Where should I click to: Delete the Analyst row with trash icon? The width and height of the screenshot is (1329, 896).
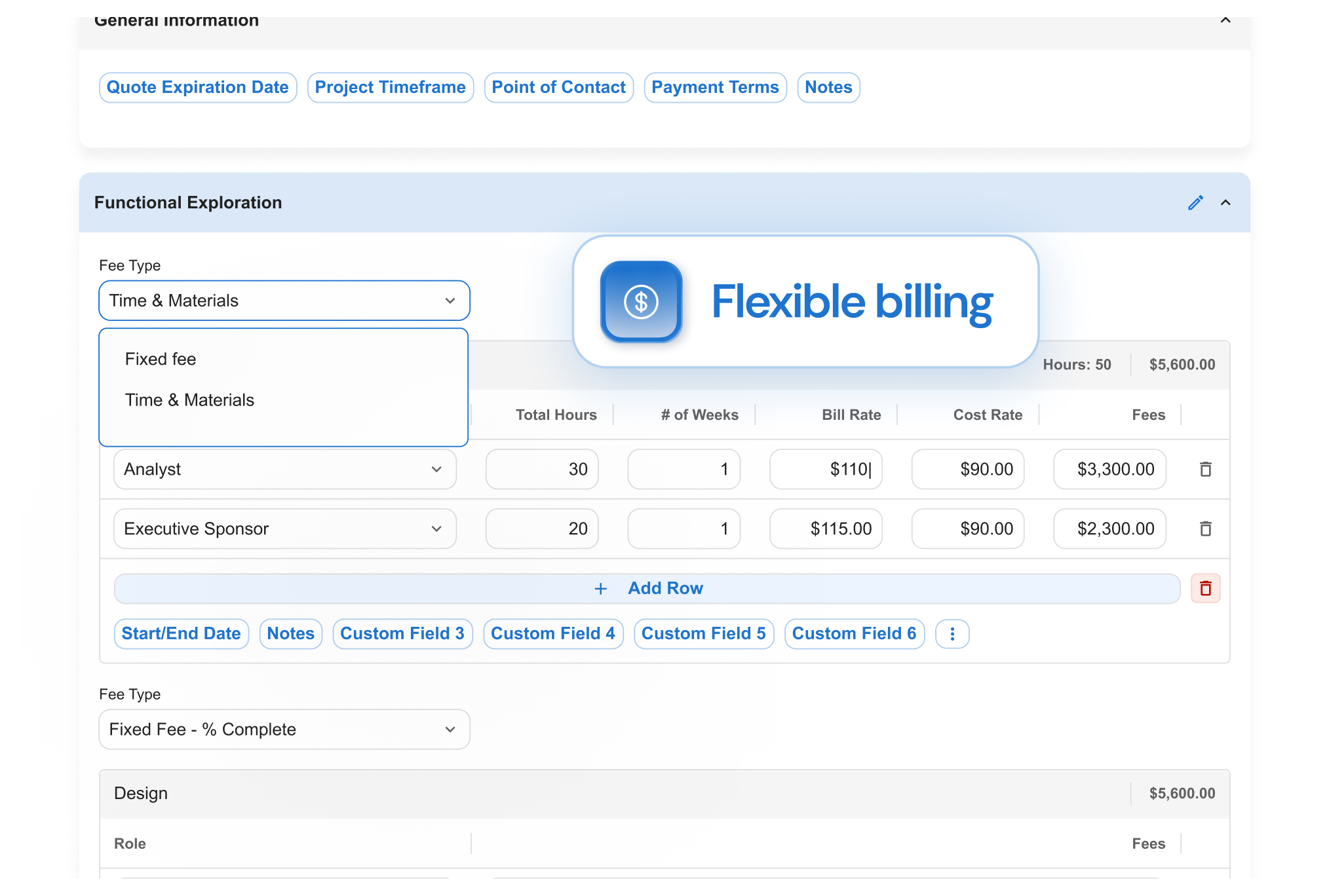tap(1205, 469)
